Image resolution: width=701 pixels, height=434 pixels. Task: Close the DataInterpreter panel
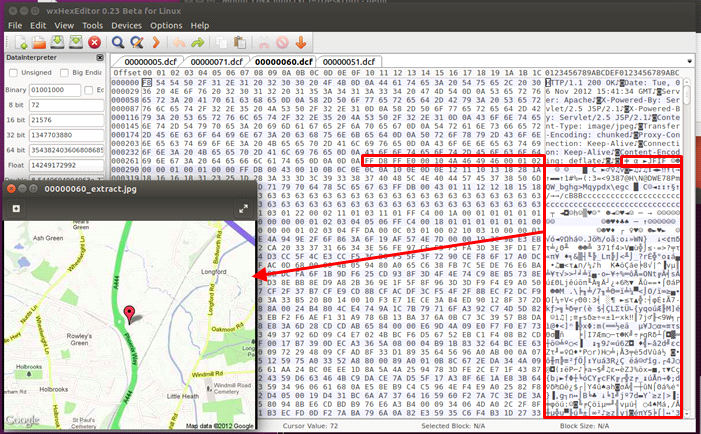pyautogui.click(x=102, y=59)
